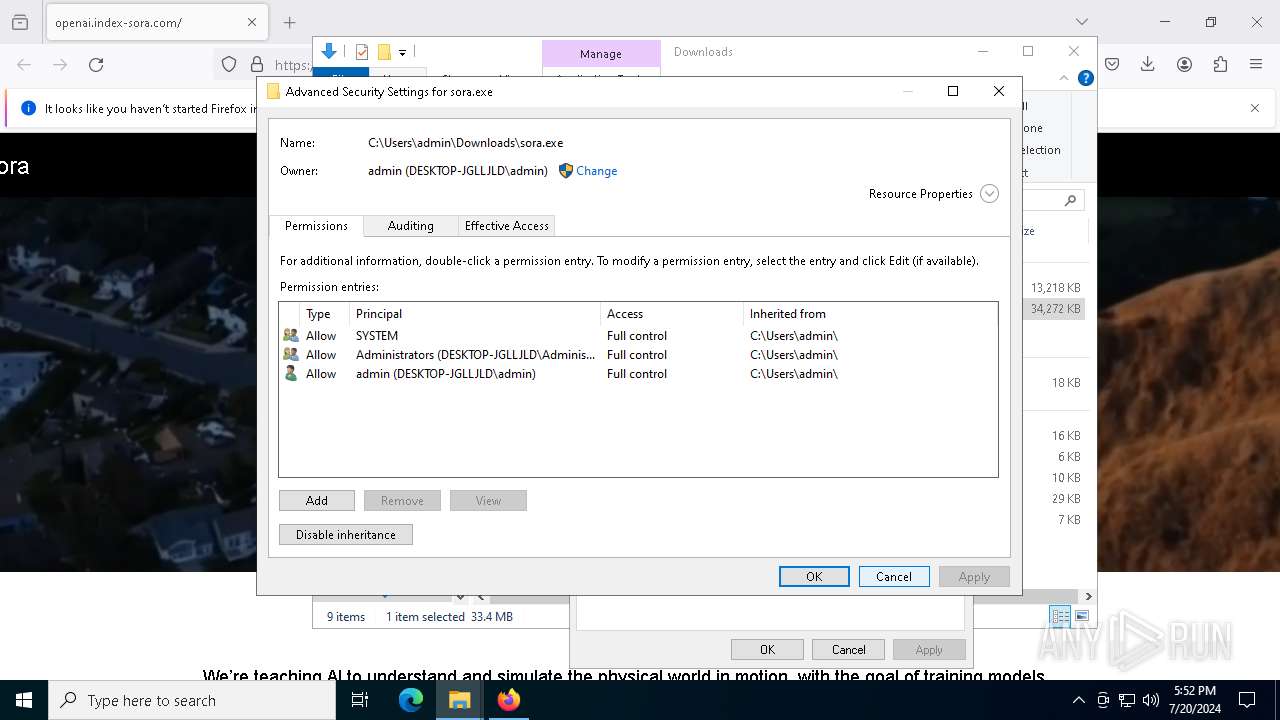This screenshot has height=720, width=1280.
Task: Open Firefox tracking protection shield
Action: 229,64
